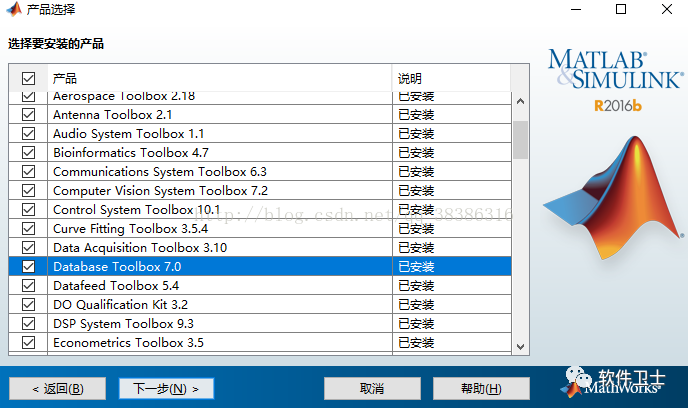Select Data Acquisition Toolbox 3.10 row
Image resolution: width=688 pixels, height=408 pixels.
coord(260,247)
